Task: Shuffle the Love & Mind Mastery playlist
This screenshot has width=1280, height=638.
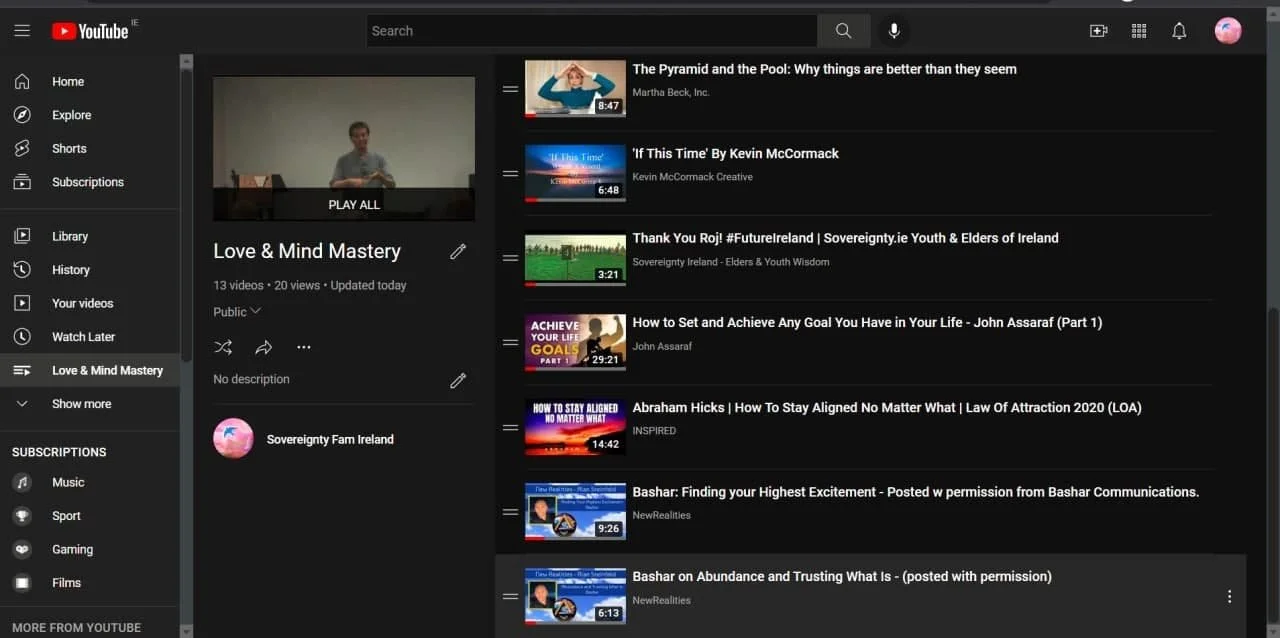Action: pos(223,347)
